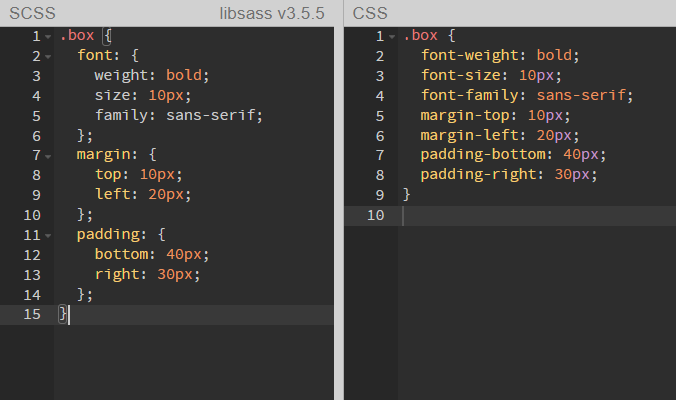This screenshot has width=676, height=400.
Task: Click '.box {' selector in CSS output
Action: coord(429,35)
